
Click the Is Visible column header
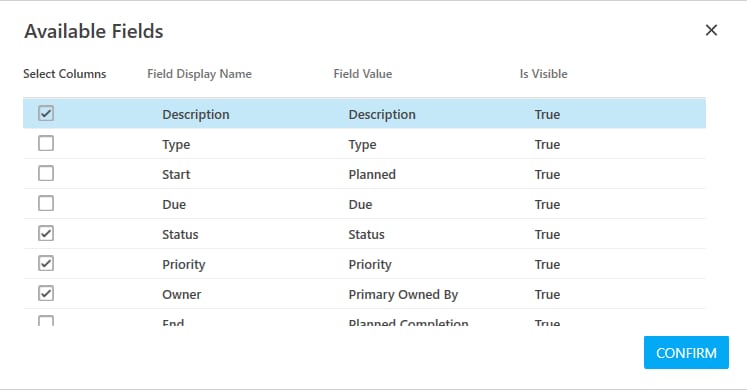tap(543, 74)
